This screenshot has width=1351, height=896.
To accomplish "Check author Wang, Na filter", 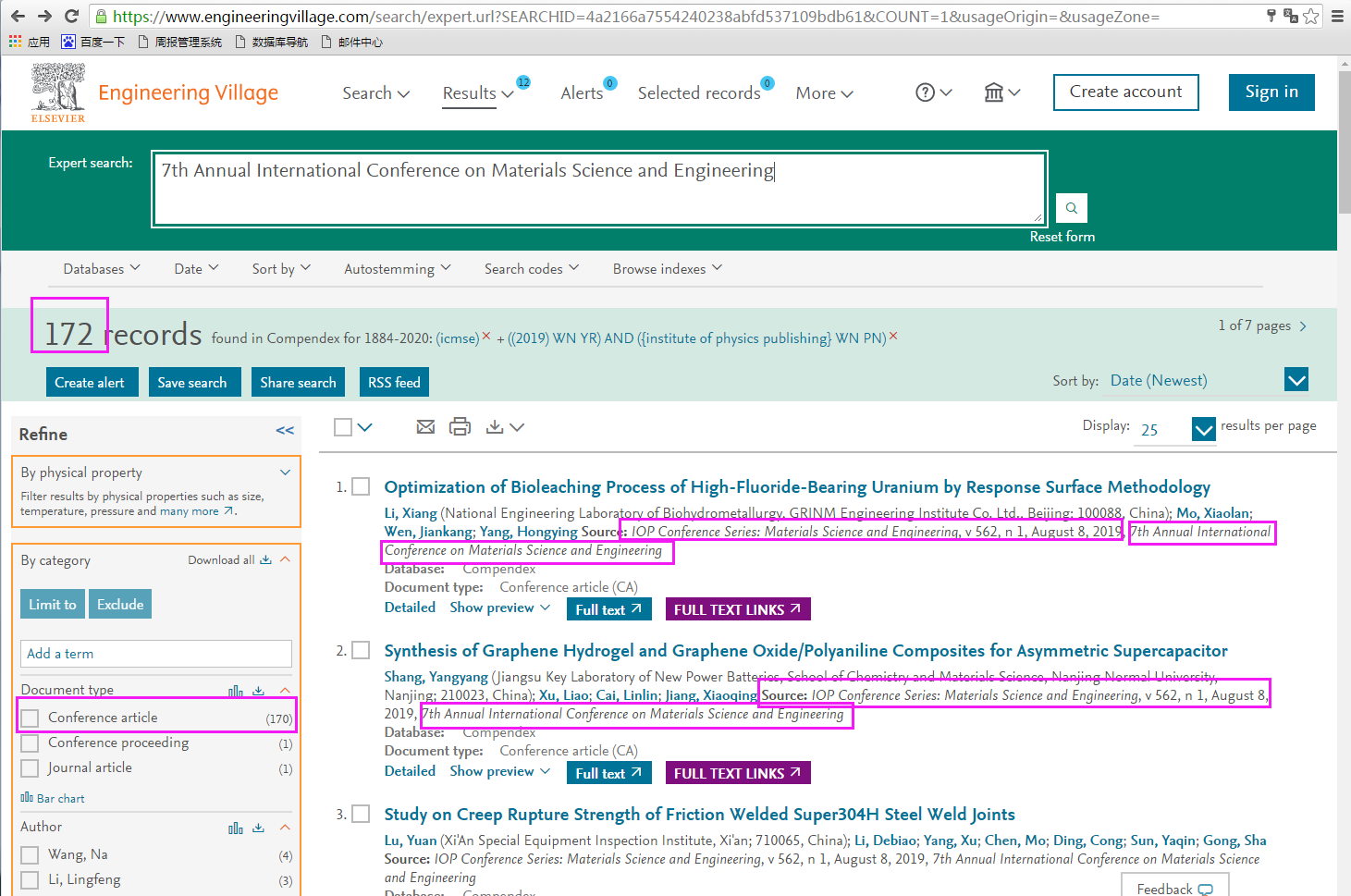I will coord(31,855).
